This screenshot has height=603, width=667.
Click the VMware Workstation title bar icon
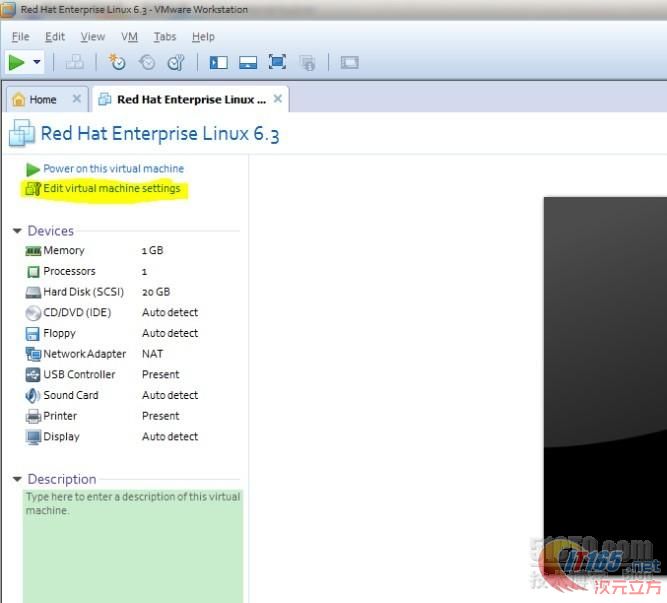[x=8, y=10]
